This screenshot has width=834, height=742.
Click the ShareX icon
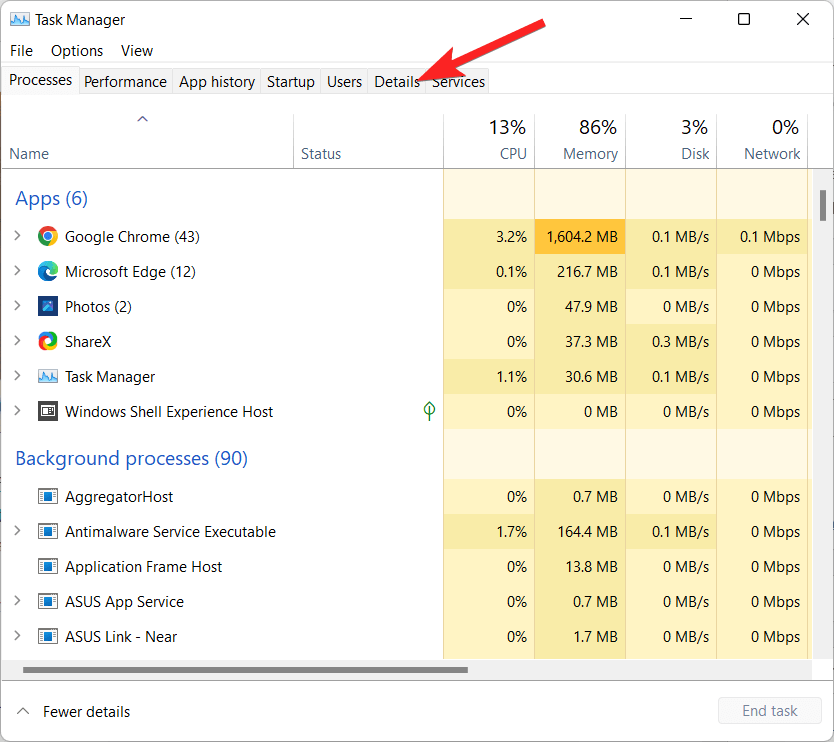(x=47, y=341)
